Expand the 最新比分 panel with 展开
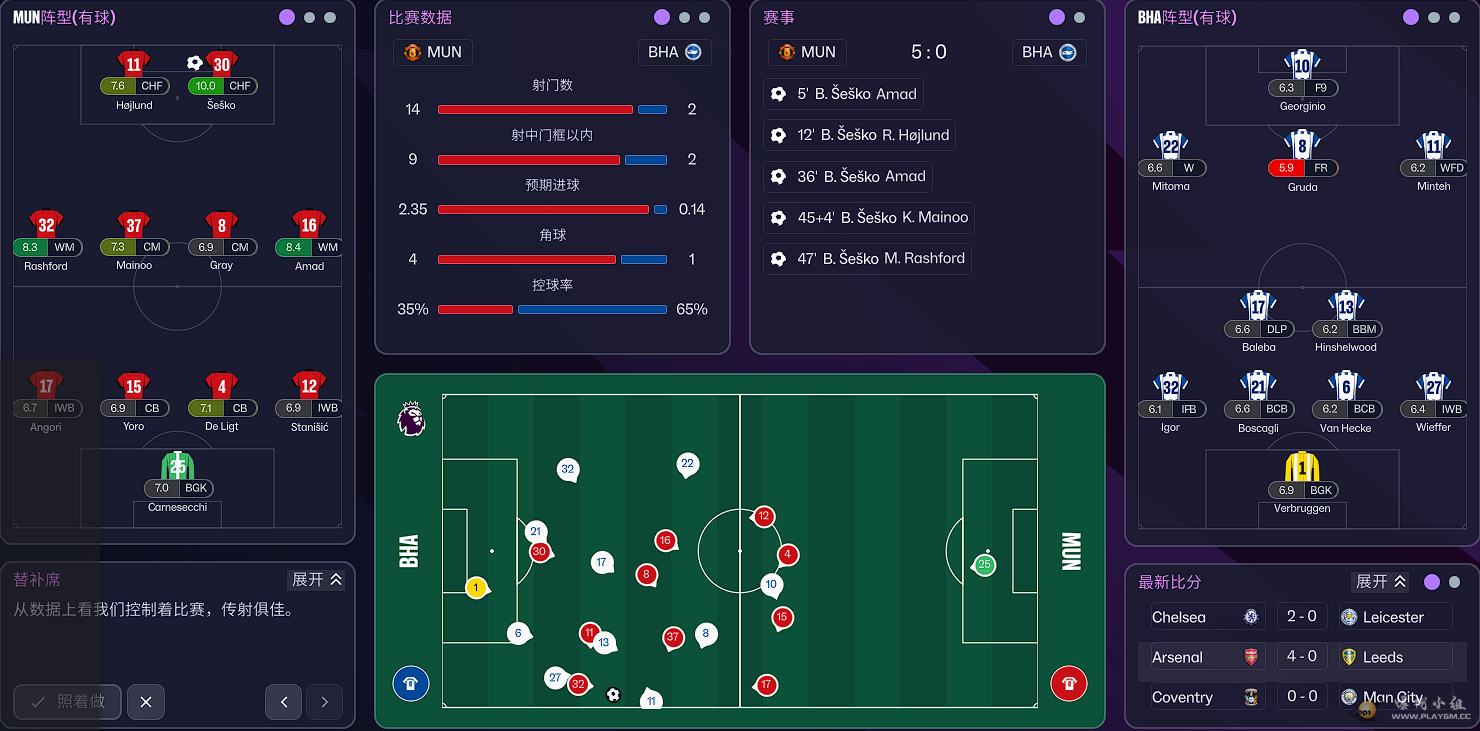This screenshot has height=731, width=1480. click(x=1380, y=582)
